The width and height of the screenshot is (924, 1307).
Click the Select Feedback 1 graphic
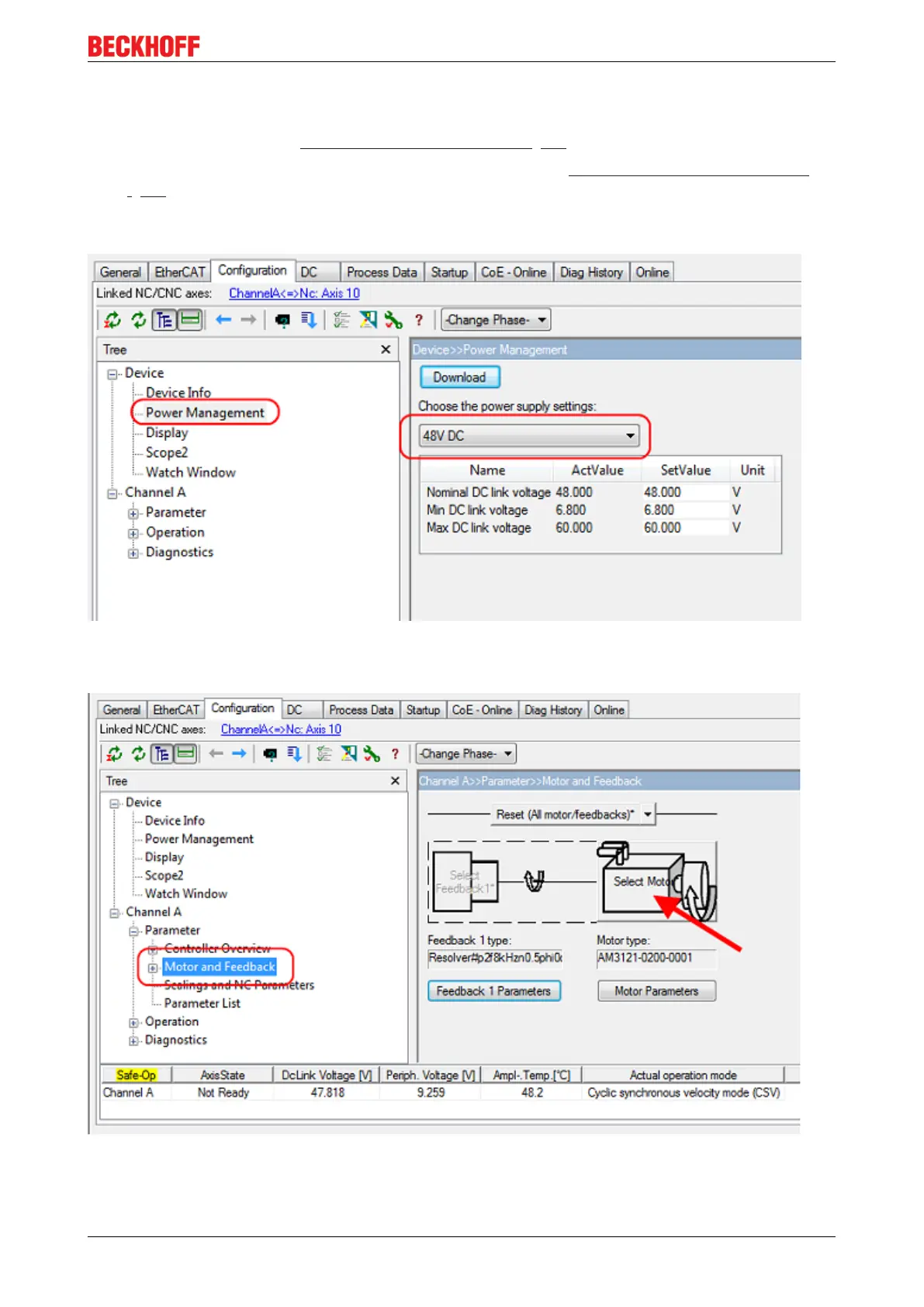pyautogui.click(x=465, y=882)
